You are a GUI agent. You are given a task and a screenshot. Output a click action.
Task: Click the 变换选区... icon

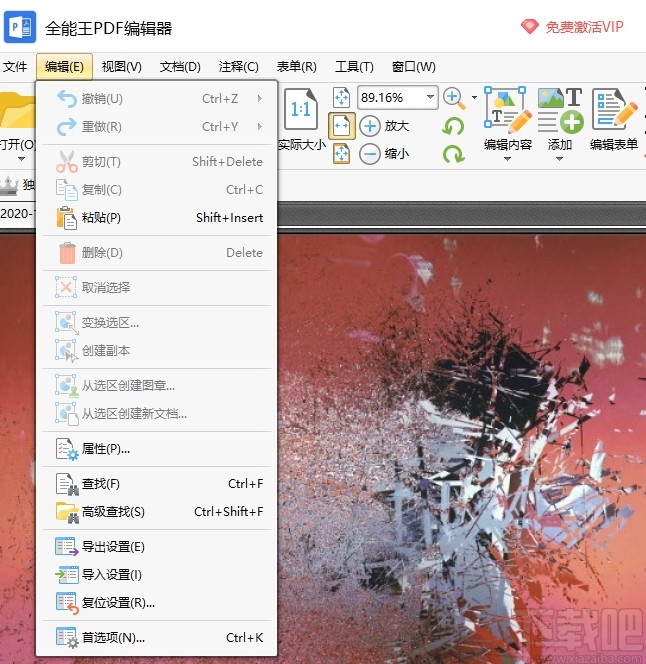67,323
